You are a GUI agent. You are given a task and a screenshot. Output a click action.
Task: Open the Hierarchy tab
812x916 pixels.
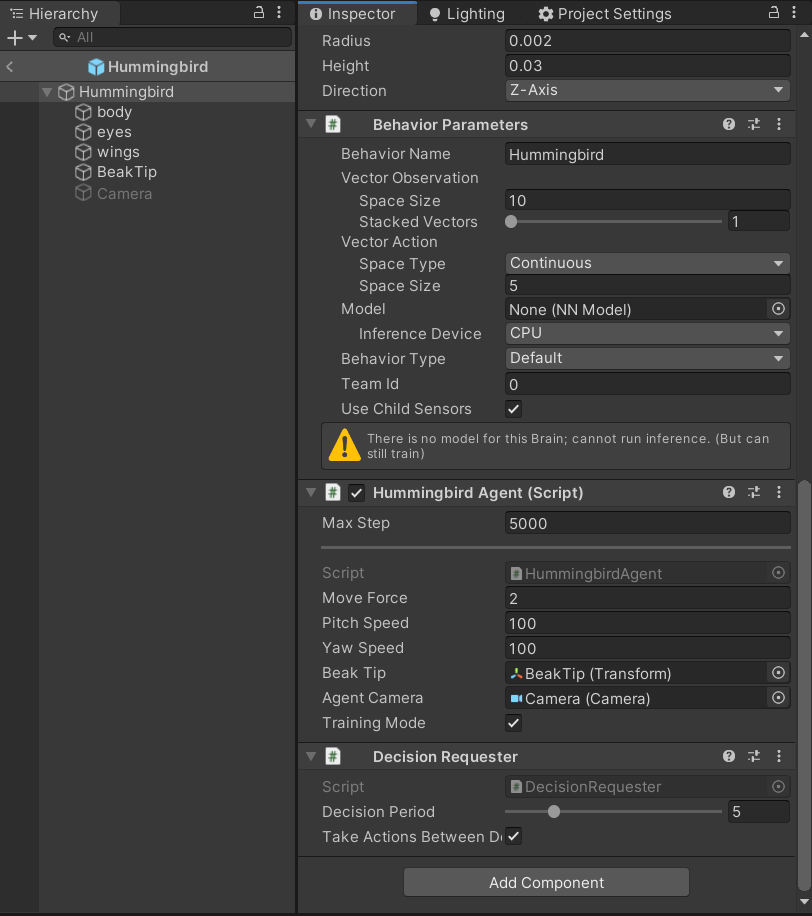[60, 13]
